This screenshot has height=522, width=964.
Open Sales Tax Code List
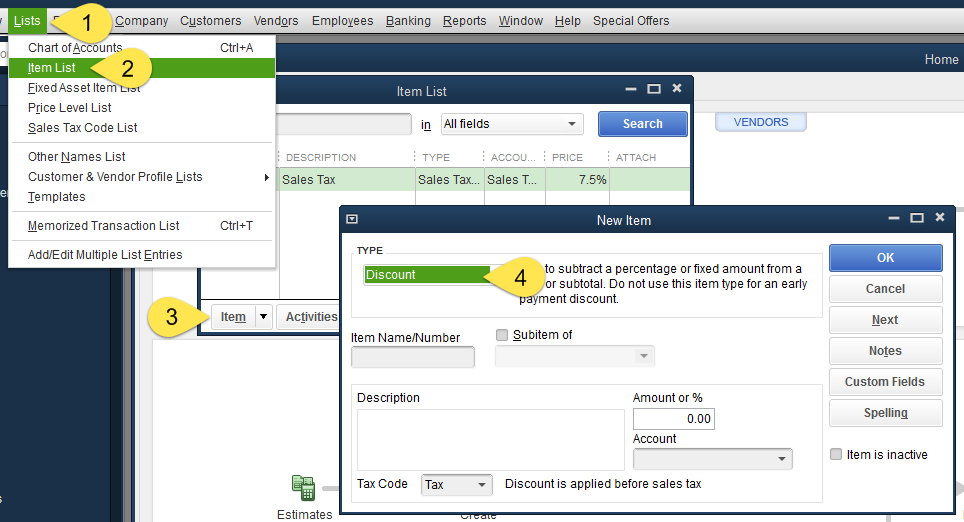(142, 128)
